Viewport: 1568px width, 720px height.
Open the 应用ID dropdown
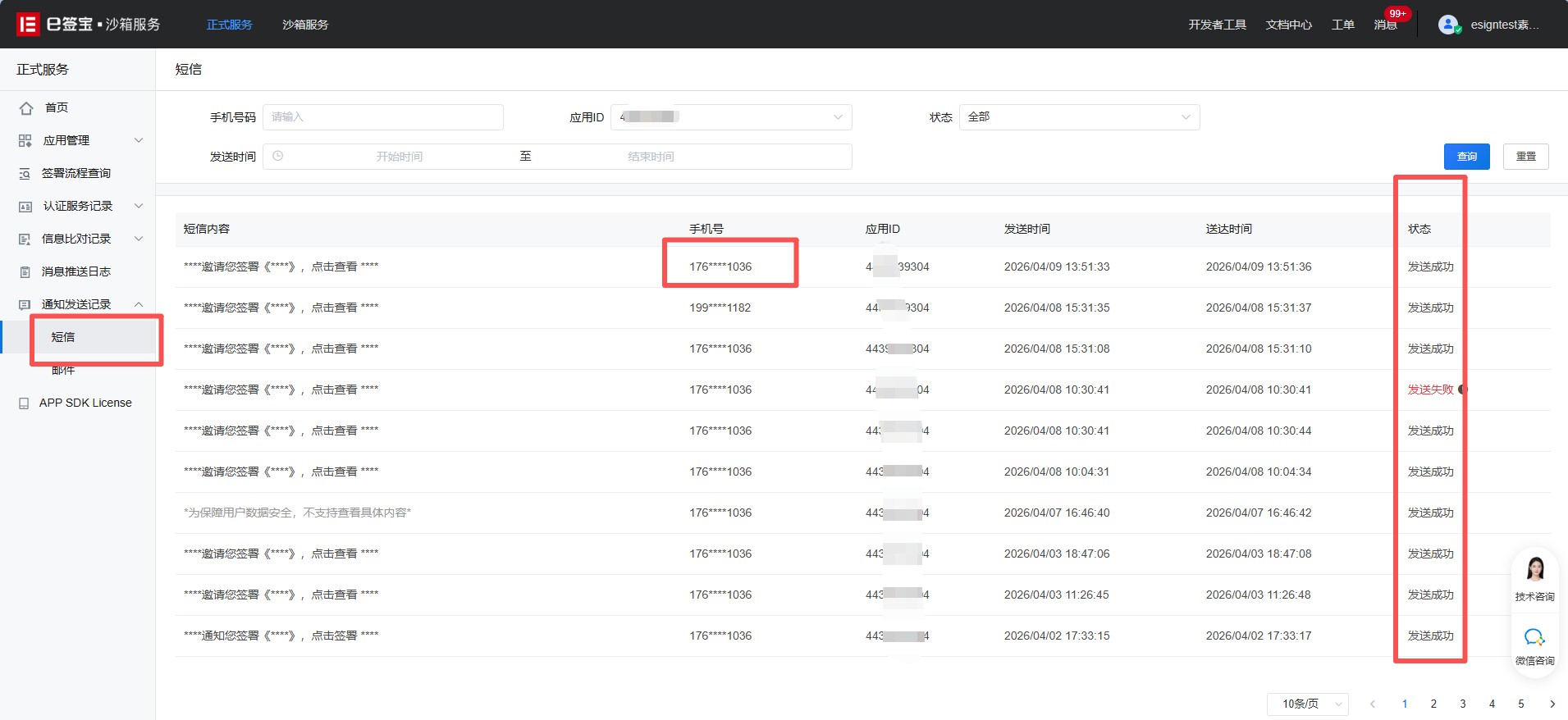[730, 117]
